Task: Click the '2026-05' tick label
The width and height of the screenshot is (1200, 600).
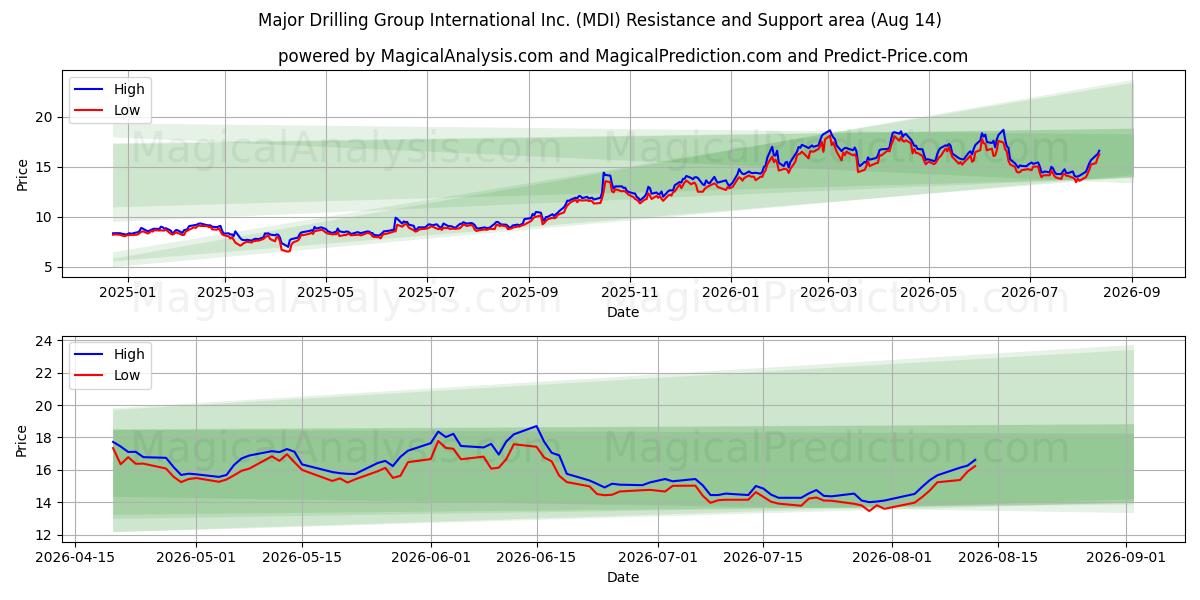Action: click(929, 293)
